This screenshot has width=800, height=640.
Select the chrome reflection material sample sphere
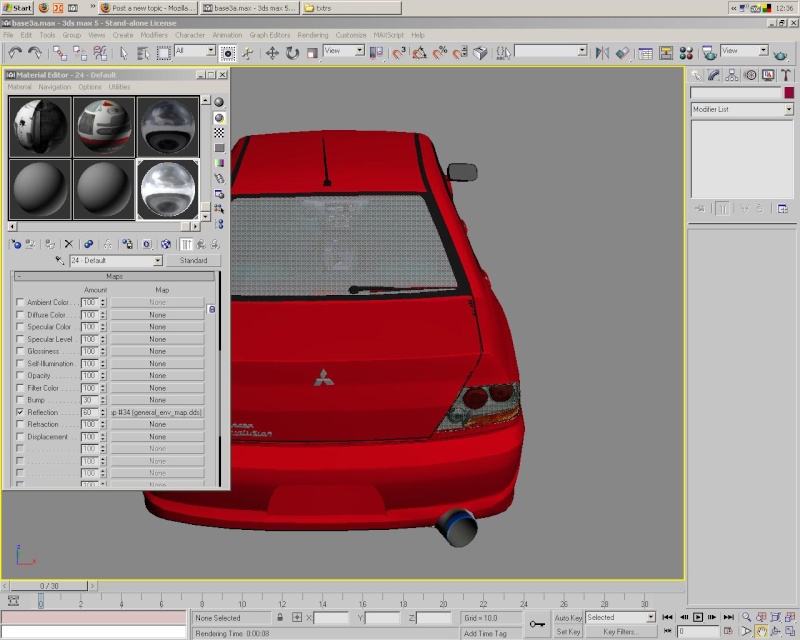pos(167,189)
